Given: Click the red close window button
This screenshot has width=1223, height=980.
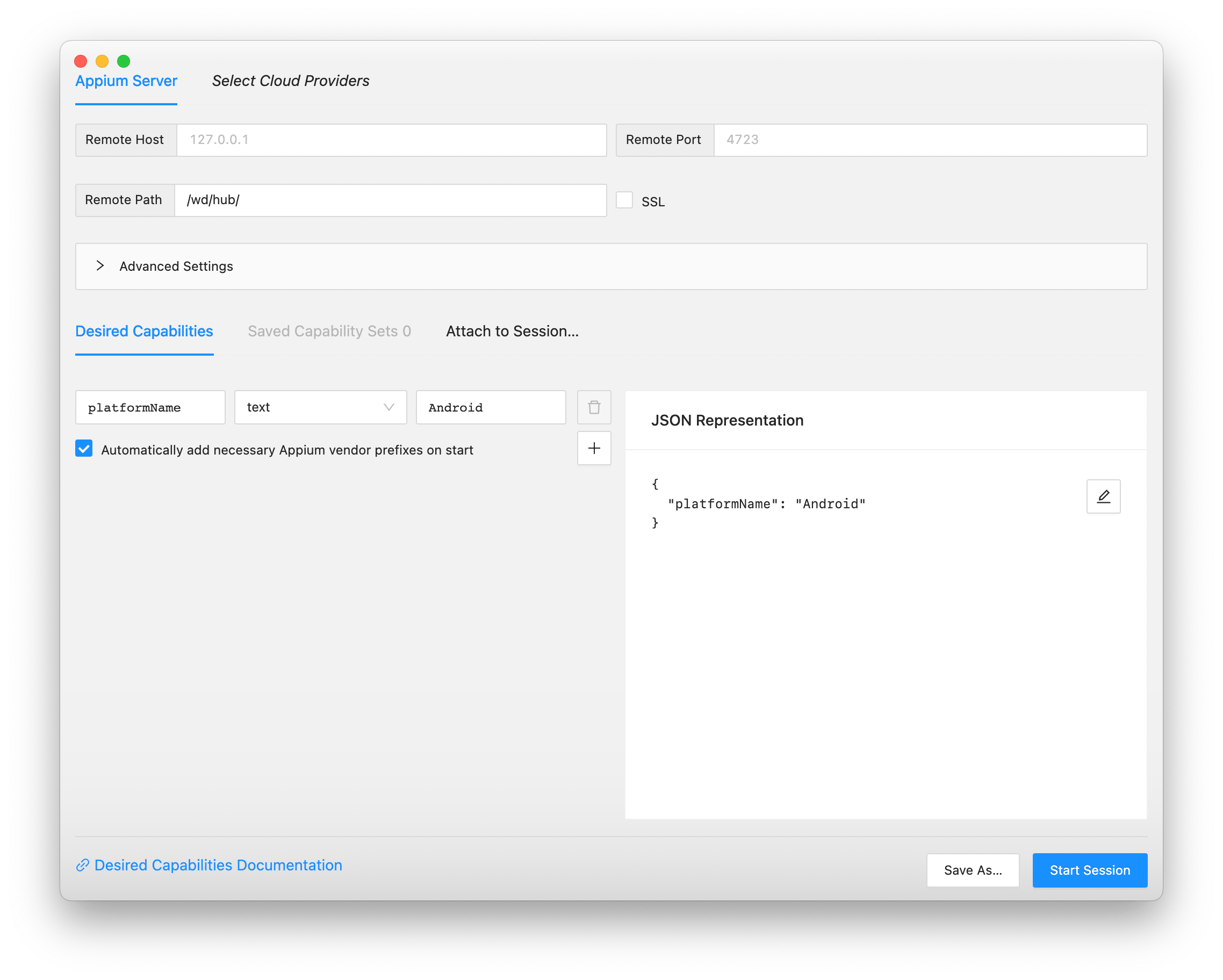Looking at the screenshot, I should (x=81, y=61).
